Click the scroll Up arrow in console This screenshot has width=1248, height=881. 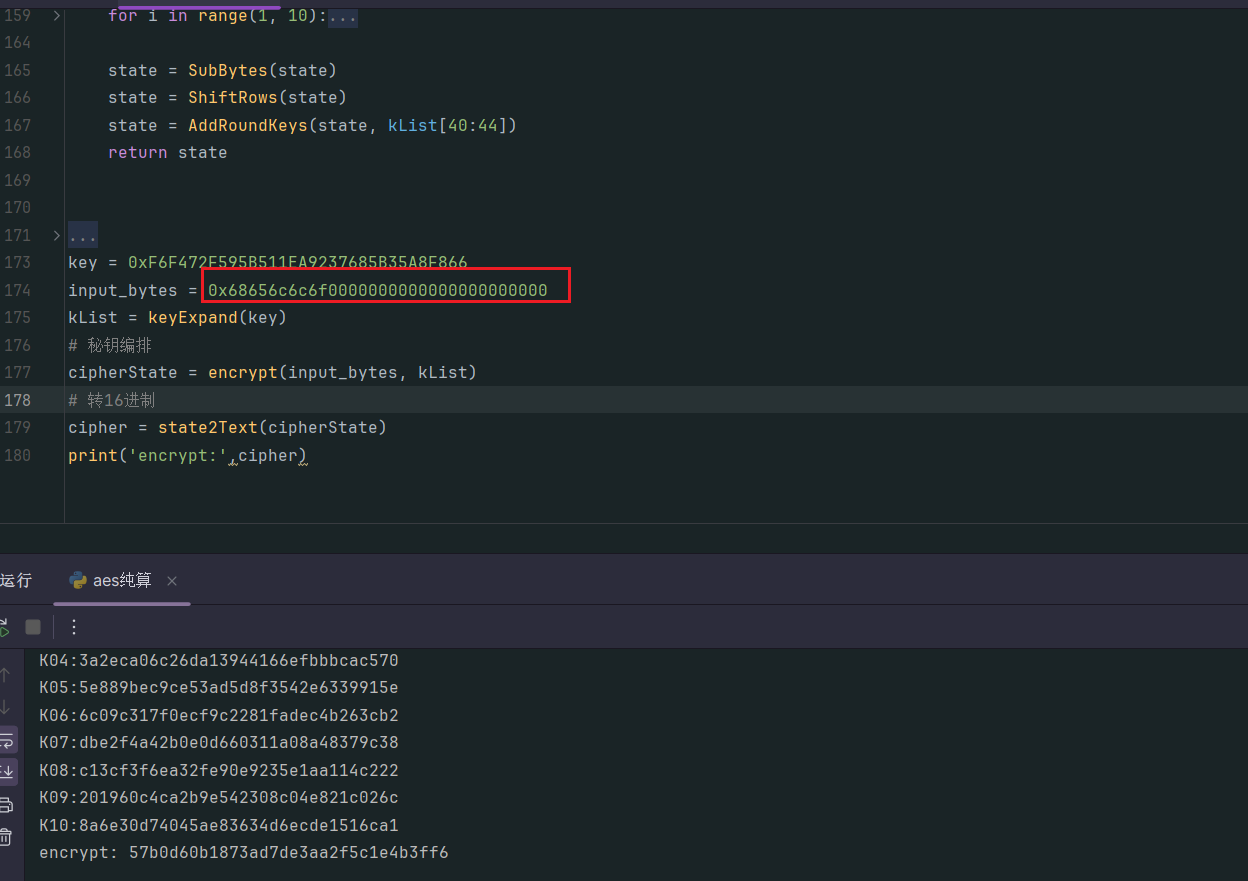5,675
